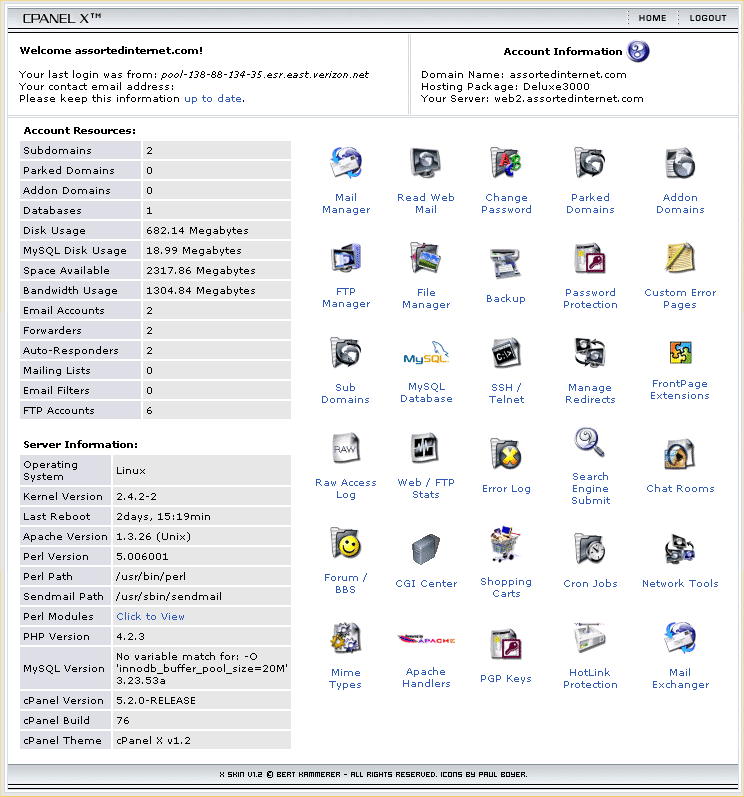Viewport: 744px width, 797px height.
Task: Open the Read Web Mail icon
Action: 426,163
